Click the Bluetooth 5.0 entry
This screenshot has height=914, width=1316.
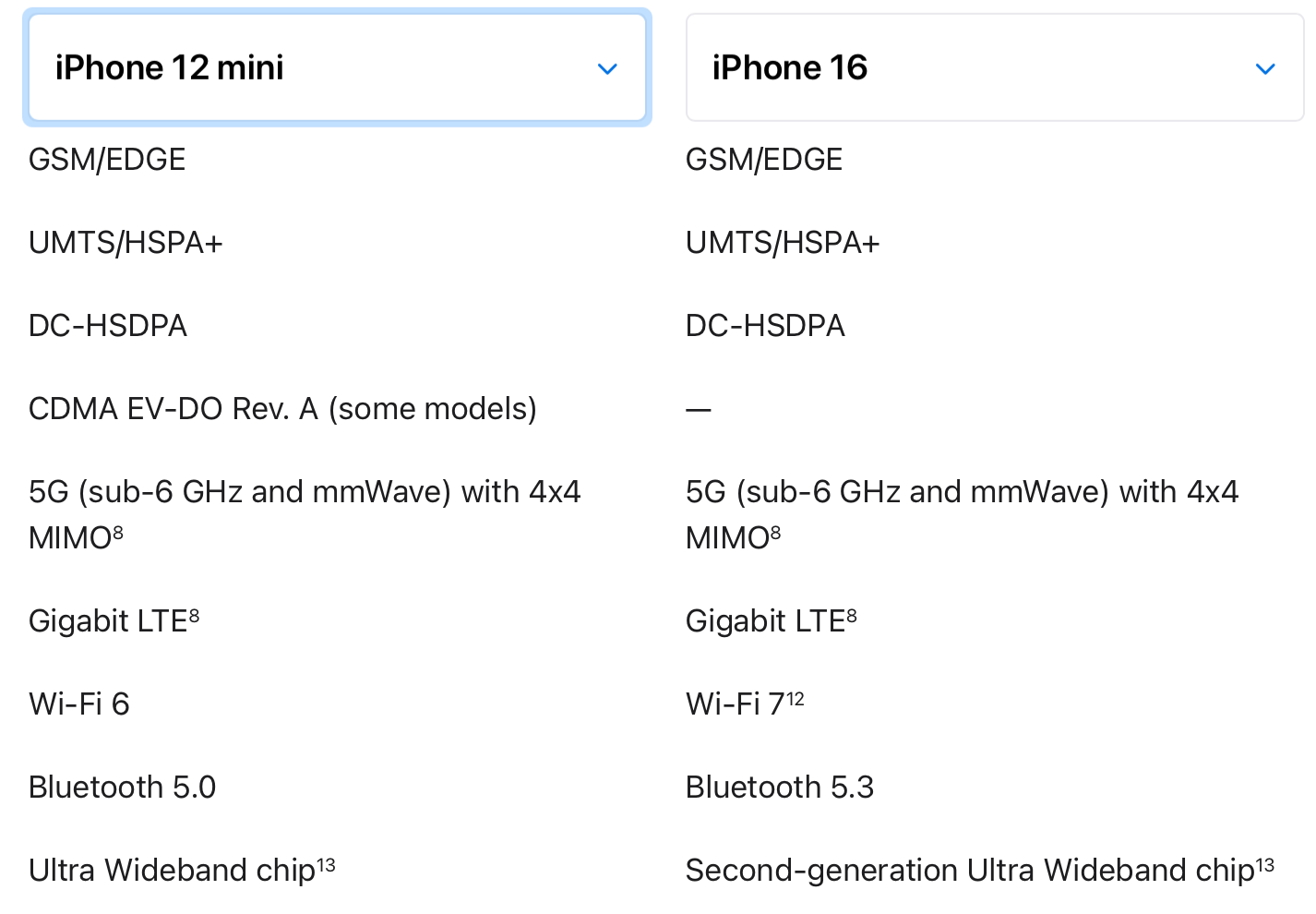click(x=122, y=788)
